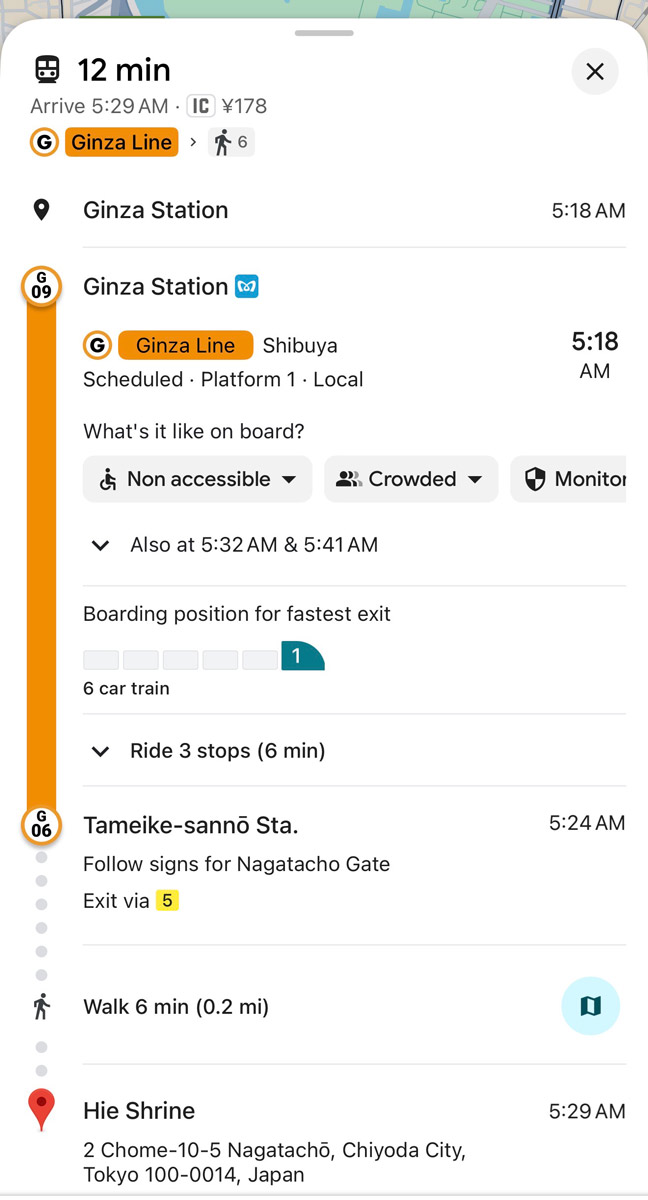Open the walking map preview button
Viewport: 648px width, 1200px height.
591,1006
